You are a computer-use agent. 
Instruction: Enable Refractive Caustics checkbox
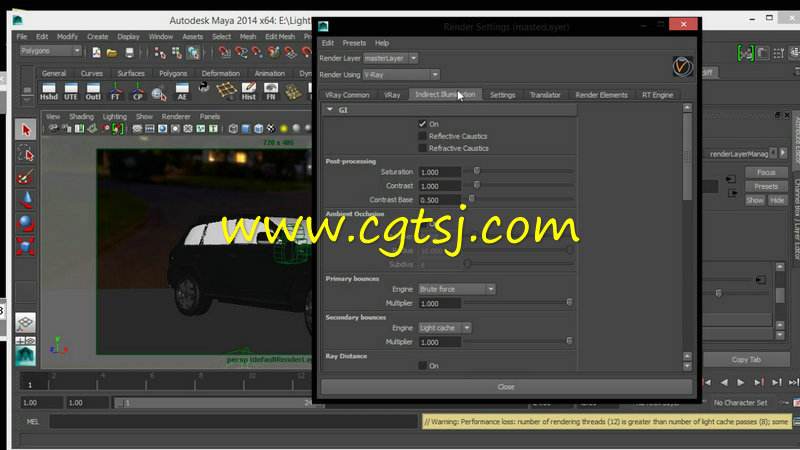422,148
